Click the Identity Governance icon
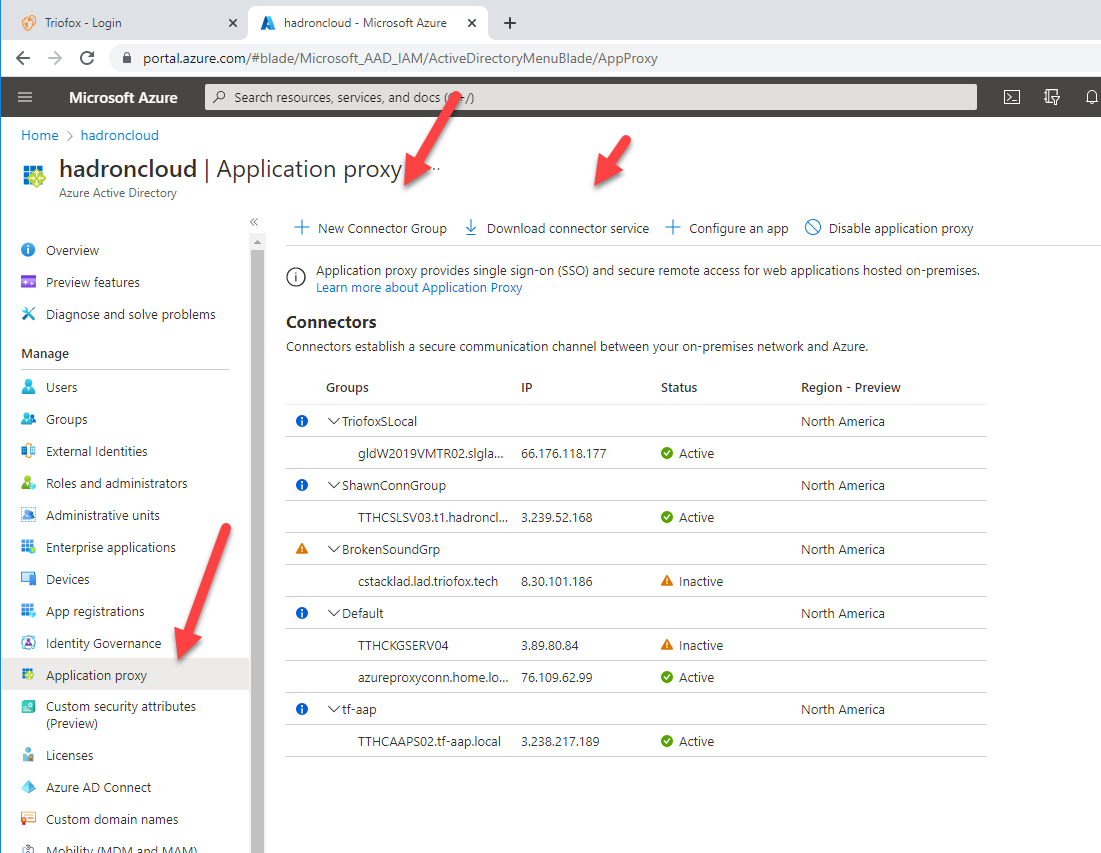Image resolution: width=1101 pixels, height=853 pixels. [x=28, y=642]
